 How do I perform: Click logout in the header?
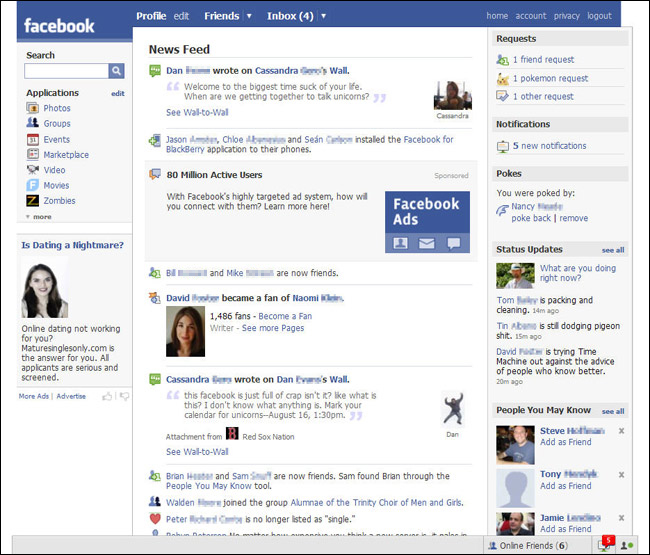coord(599,16)
